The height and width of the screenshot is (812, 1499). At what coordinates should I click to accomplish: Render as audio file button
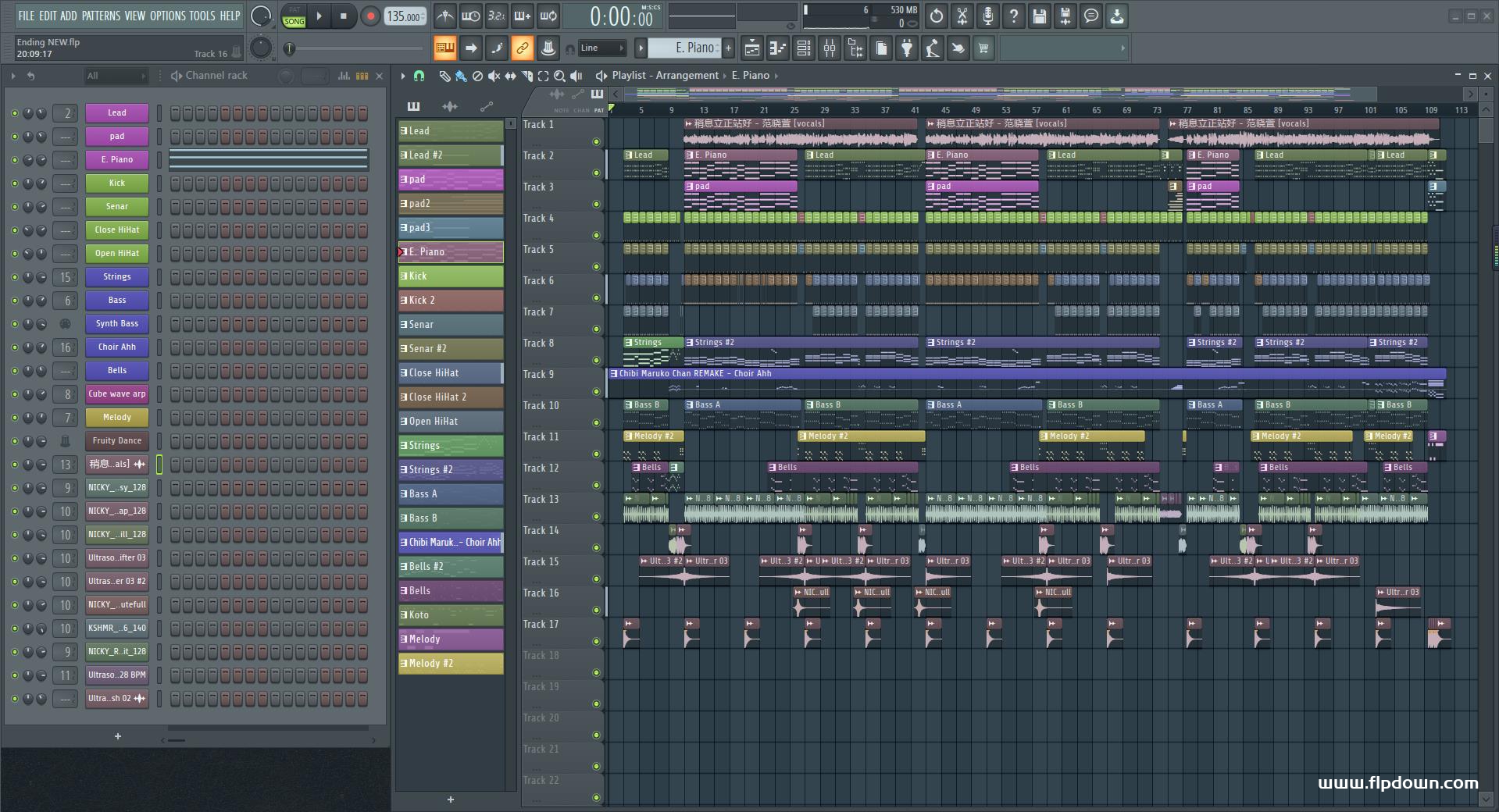point(1065,16)
